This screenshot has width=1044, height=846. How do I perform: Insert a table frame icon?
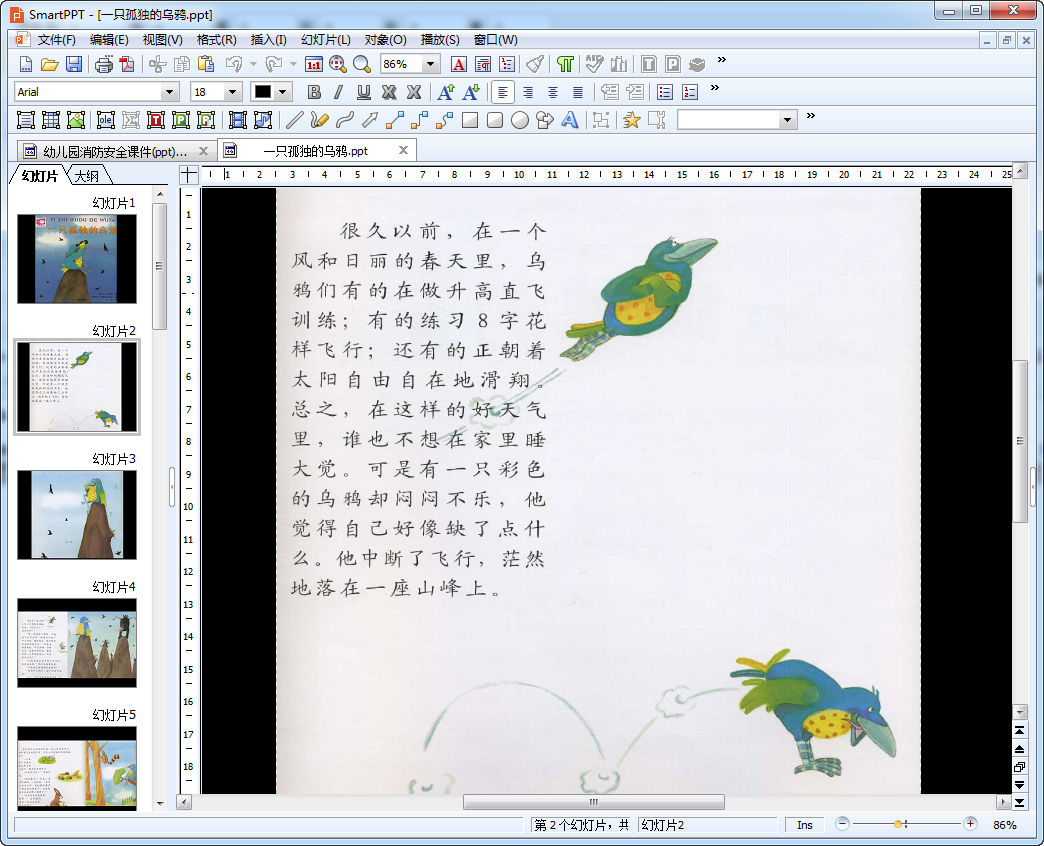click(x=51, y=120)
